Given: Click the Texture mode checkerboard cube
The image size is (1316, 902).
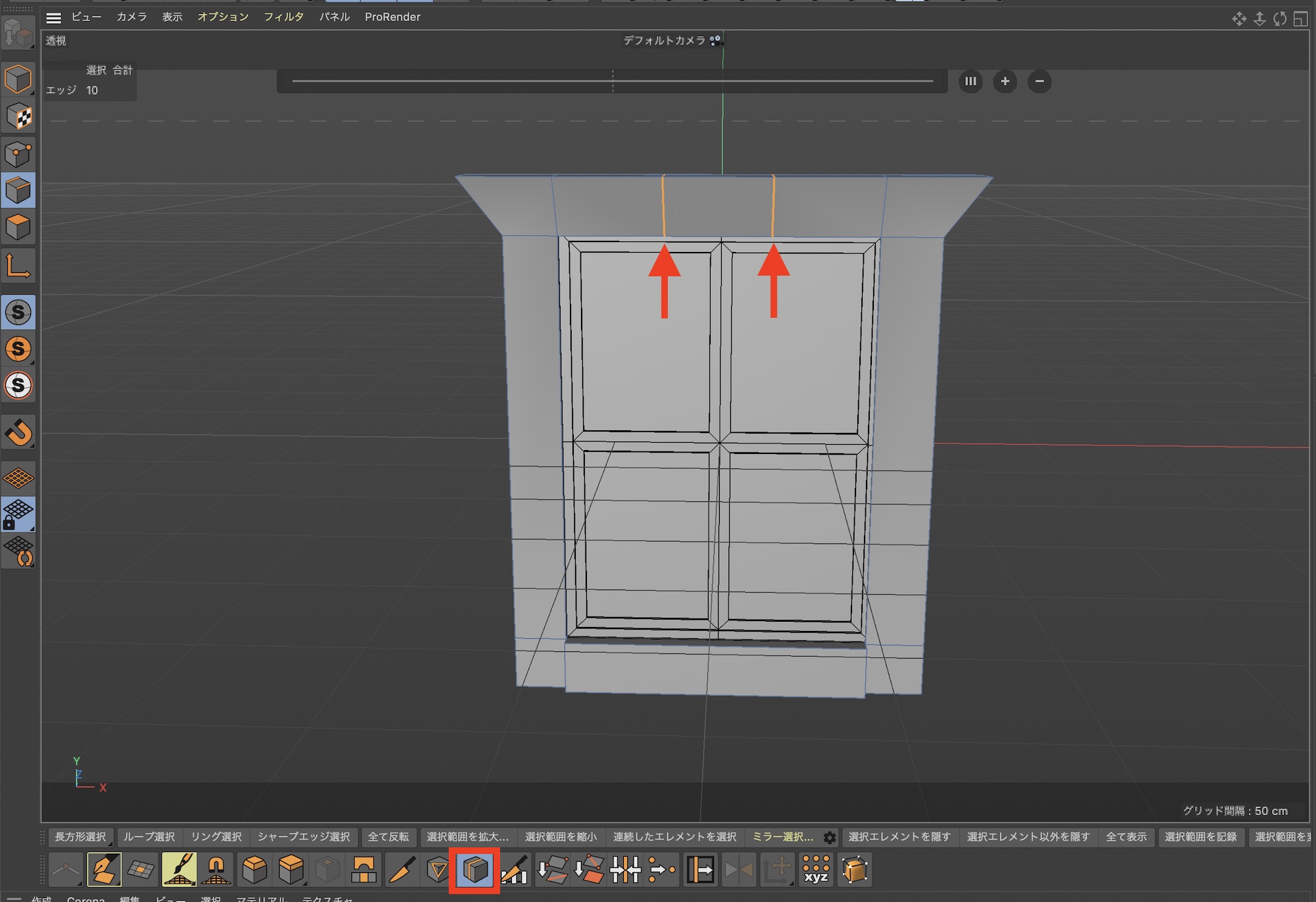Looking at the screenshot, I should [x=18, y=116].
